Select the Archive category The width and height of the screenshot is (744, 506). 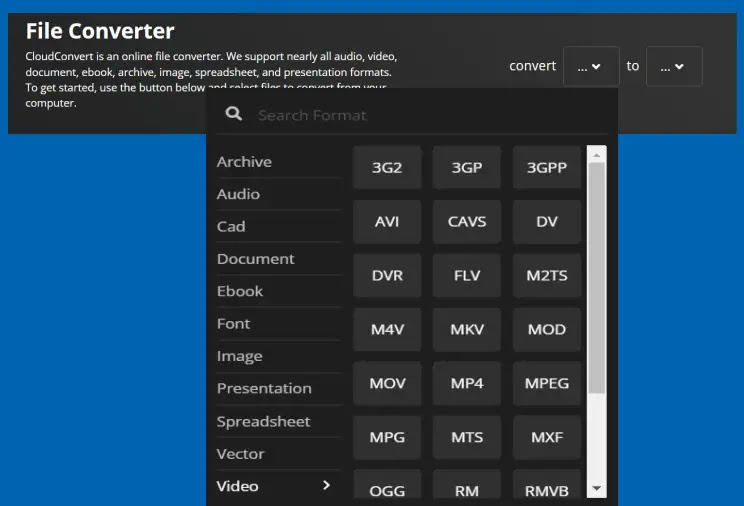tap(279, 162)
